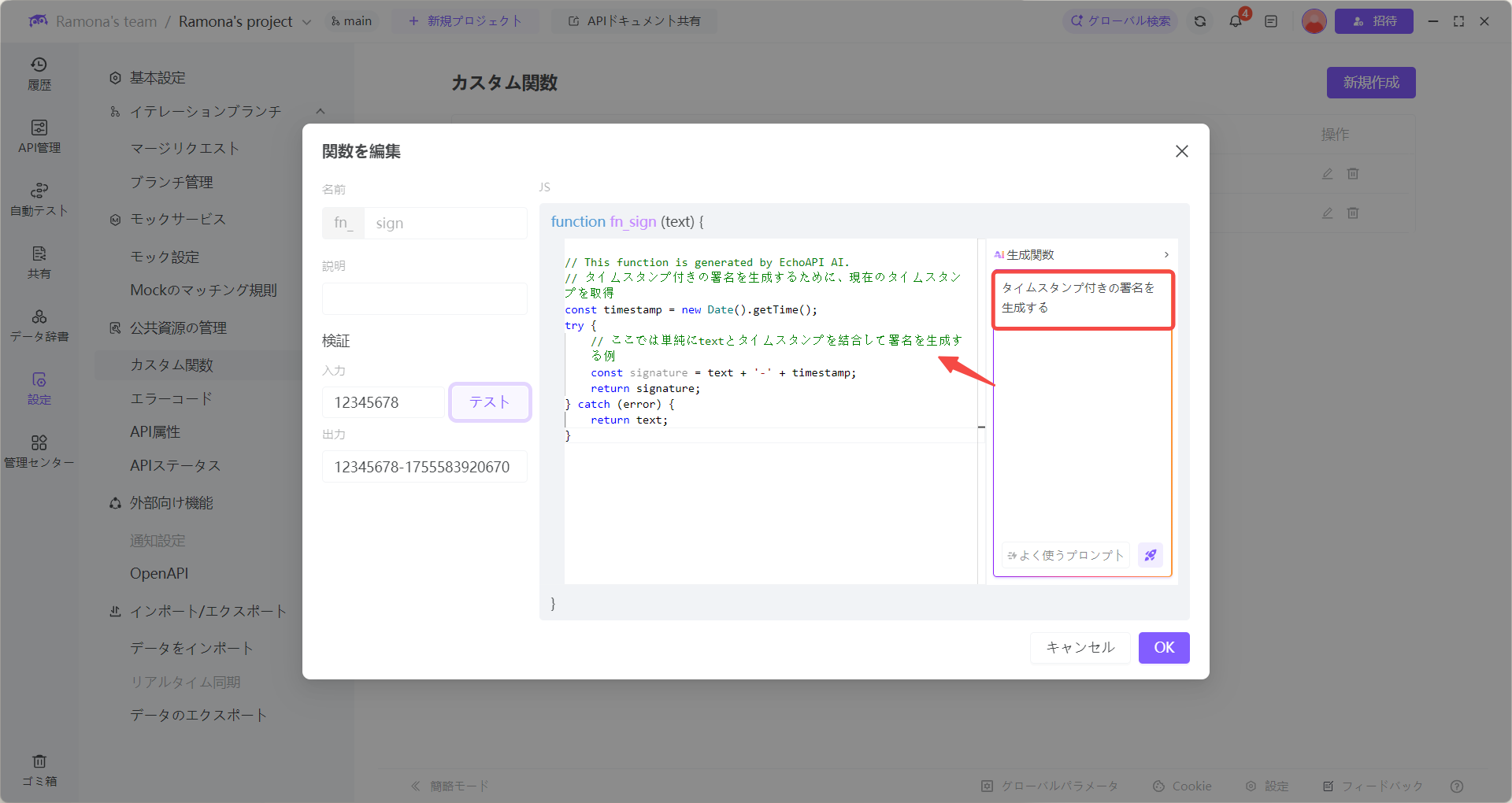This screenshot has width=1512, height=803.
Task: Collapse the イテレーションブランチ section chevron
Action: point(321,112)
